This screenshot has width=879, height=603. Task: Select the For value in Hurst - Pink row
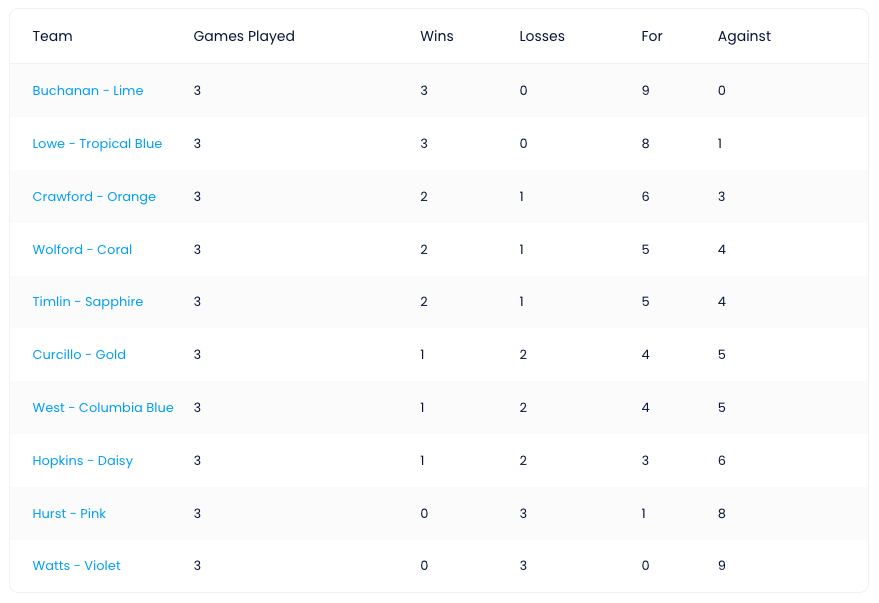[x=644, y=513]
